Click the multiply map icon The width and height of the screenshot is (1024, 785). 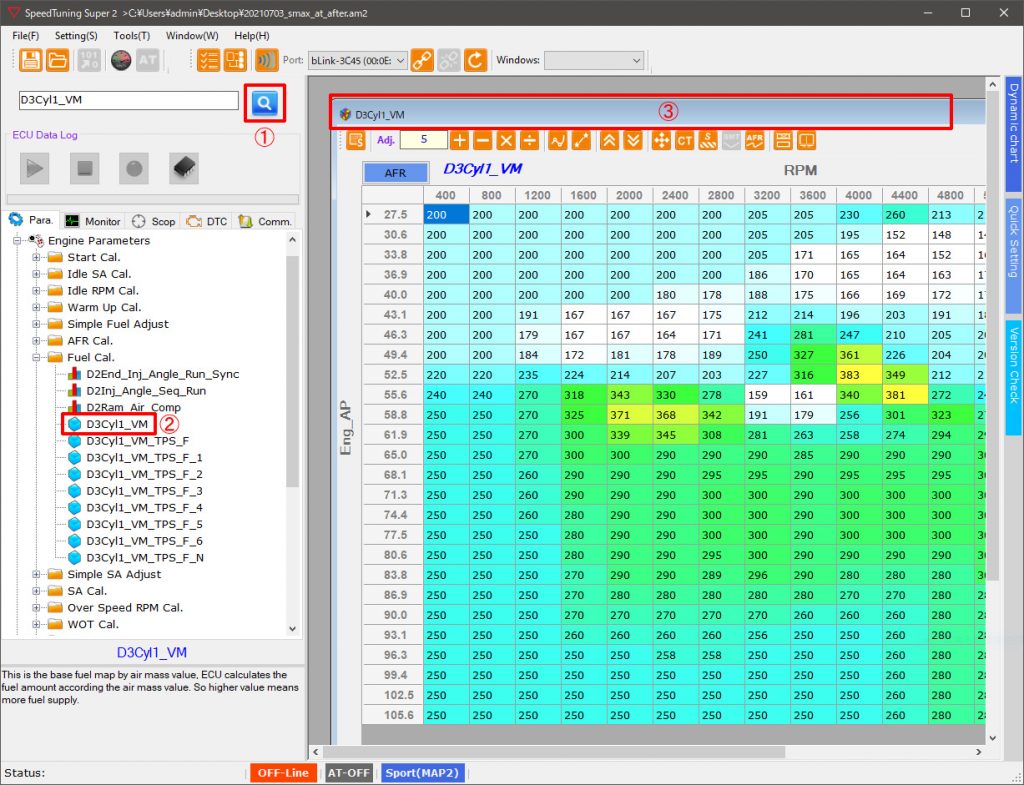tap(506, 140)
